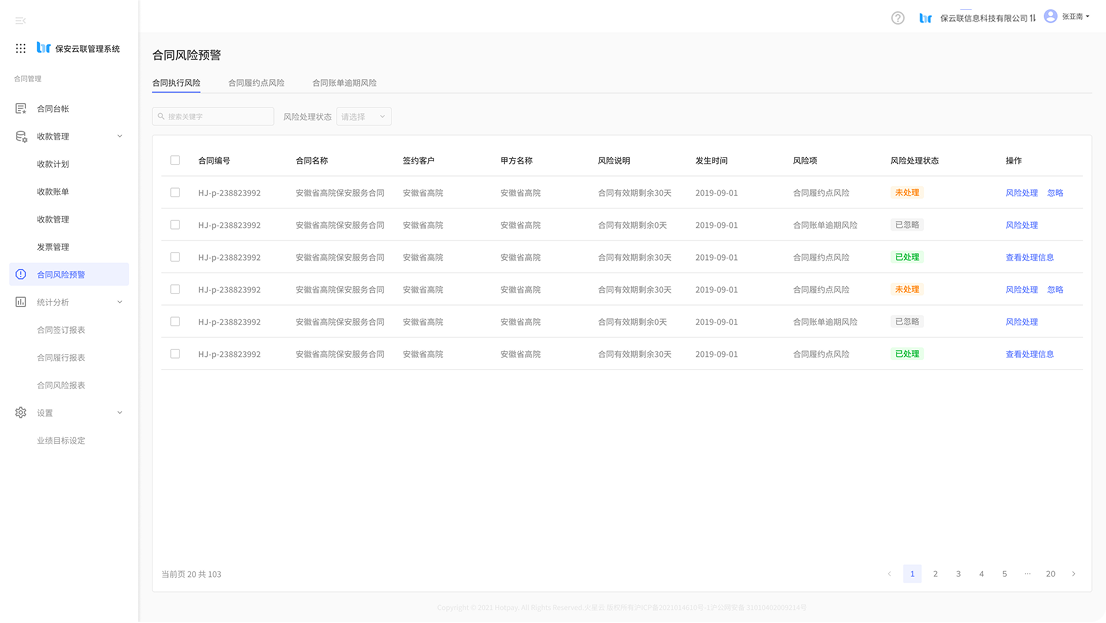Go to page 3 in pagination
The height and width of the screenshot is (623, 1106).
pos(958,574)
